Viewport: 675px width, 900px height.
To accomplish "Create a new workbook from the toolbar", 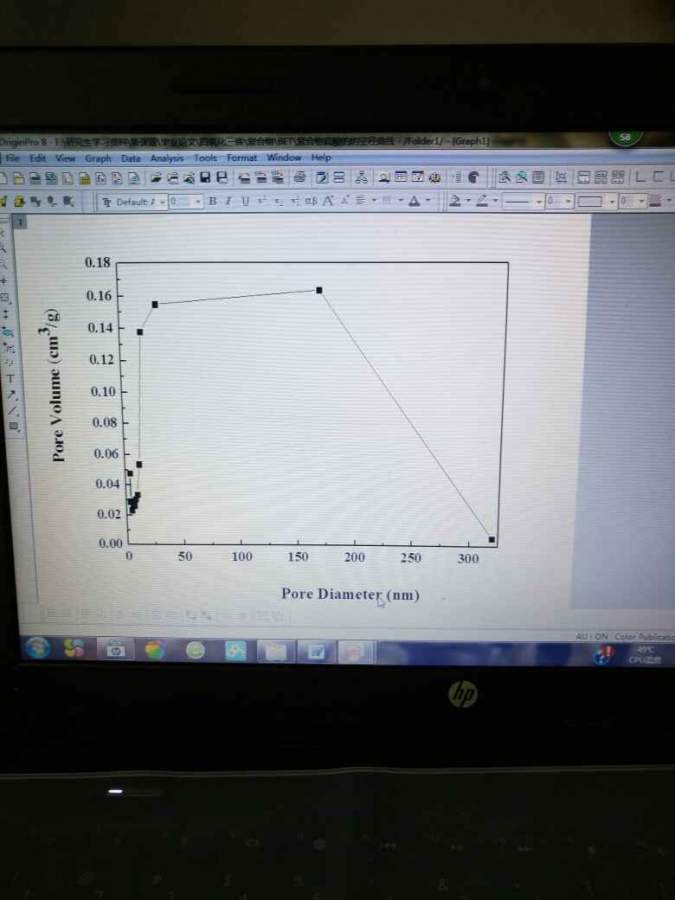I will [x=35, y=178].
